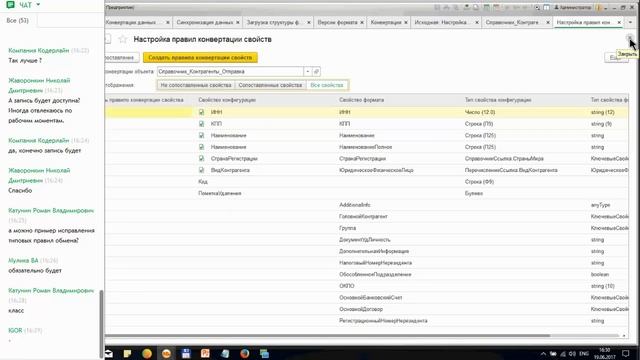This screenshot has width=640, height=360.
Task: Click the partially visible сопоставление button
Action: pos(122,58)
